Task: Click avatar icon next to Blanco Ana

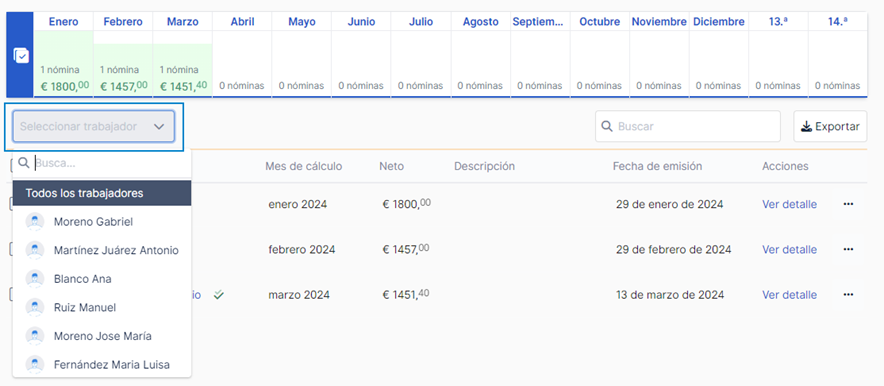Action: click(35, 278)
